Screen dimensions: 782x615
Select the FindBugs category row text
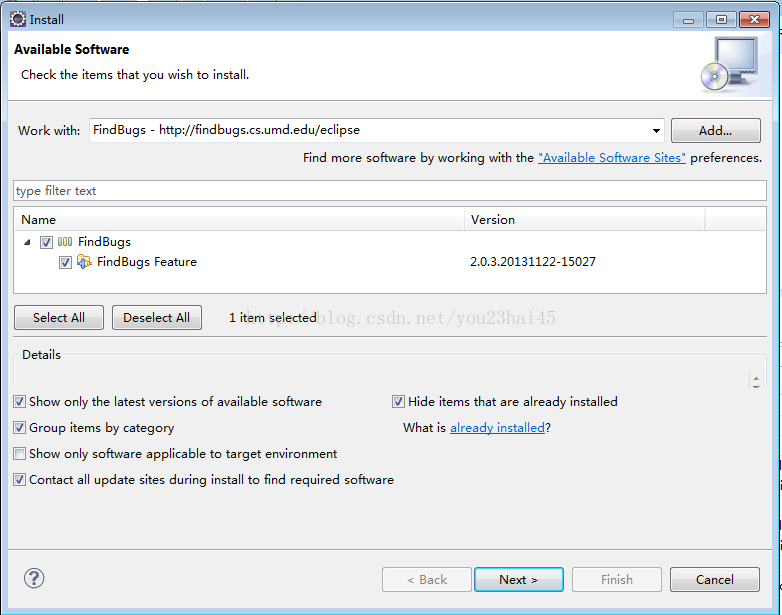104,242
